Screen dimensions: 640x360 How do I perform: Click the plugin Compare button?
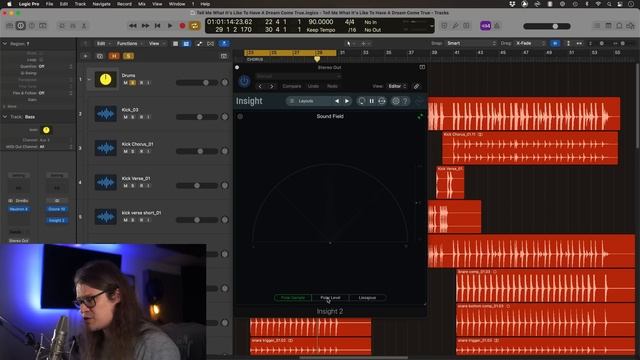click(x=291, y=86)
